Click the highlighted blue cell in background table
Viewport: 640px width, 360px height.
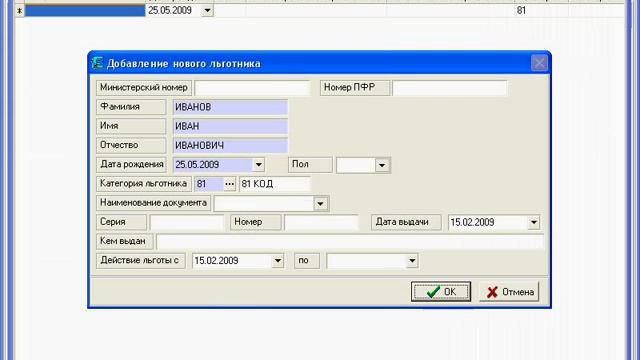(x=85, y=10)
